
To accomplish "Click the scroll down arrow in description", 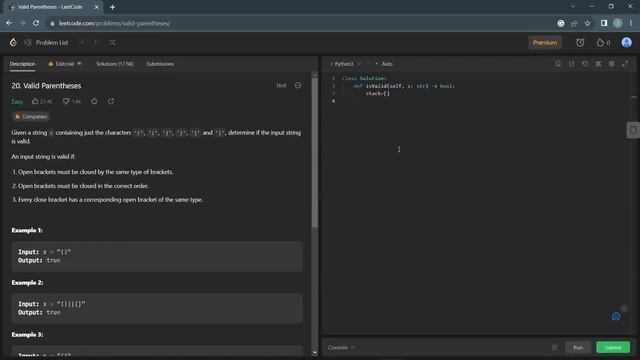I will [x=314, y=353].
